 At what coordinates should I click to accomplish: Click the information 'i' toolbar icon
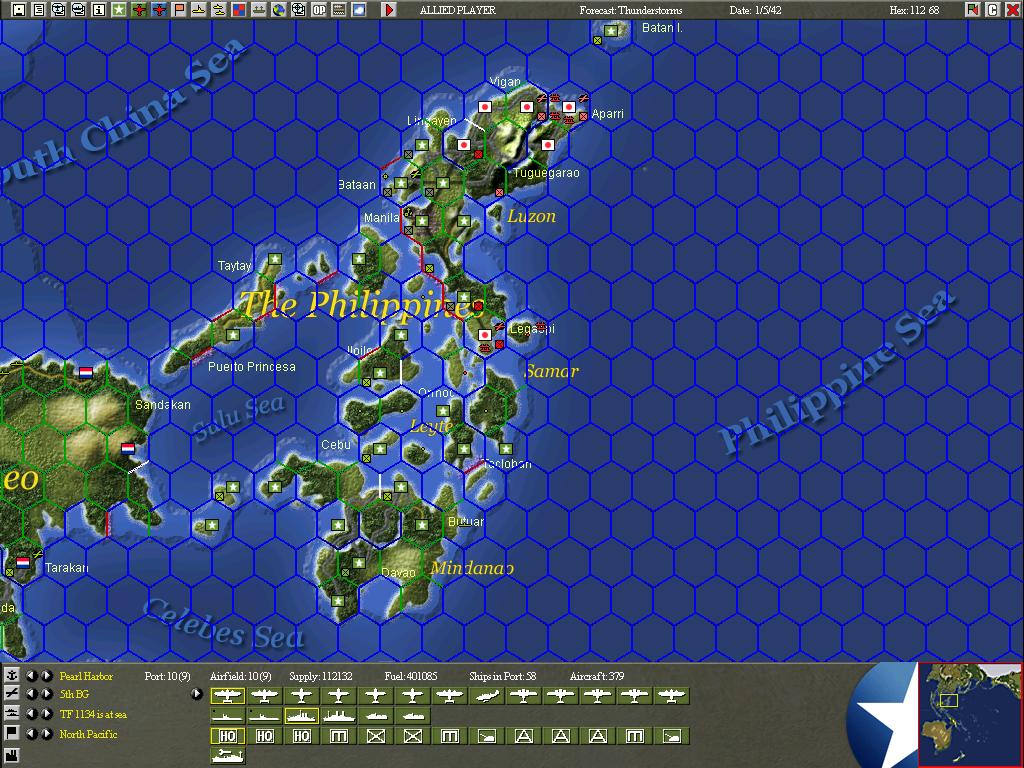99,9
